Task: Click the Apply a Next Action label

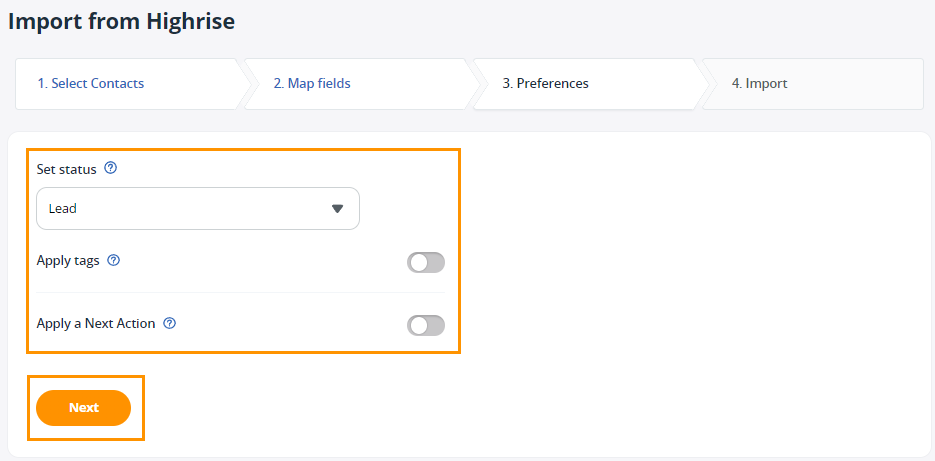Action: point(96,323)
